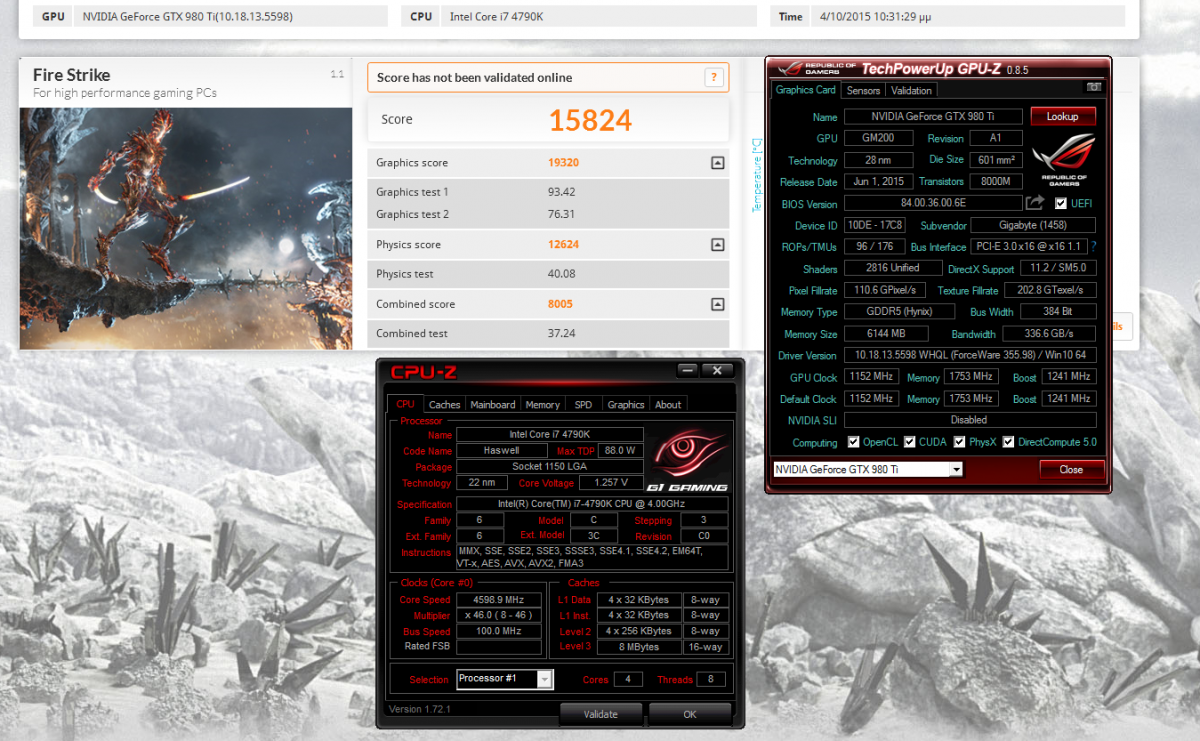This screenshot has width=1200, height=741.
Task: Click the Level 3 cache value 8 MBytes
Action: click(x=639, y=647)
